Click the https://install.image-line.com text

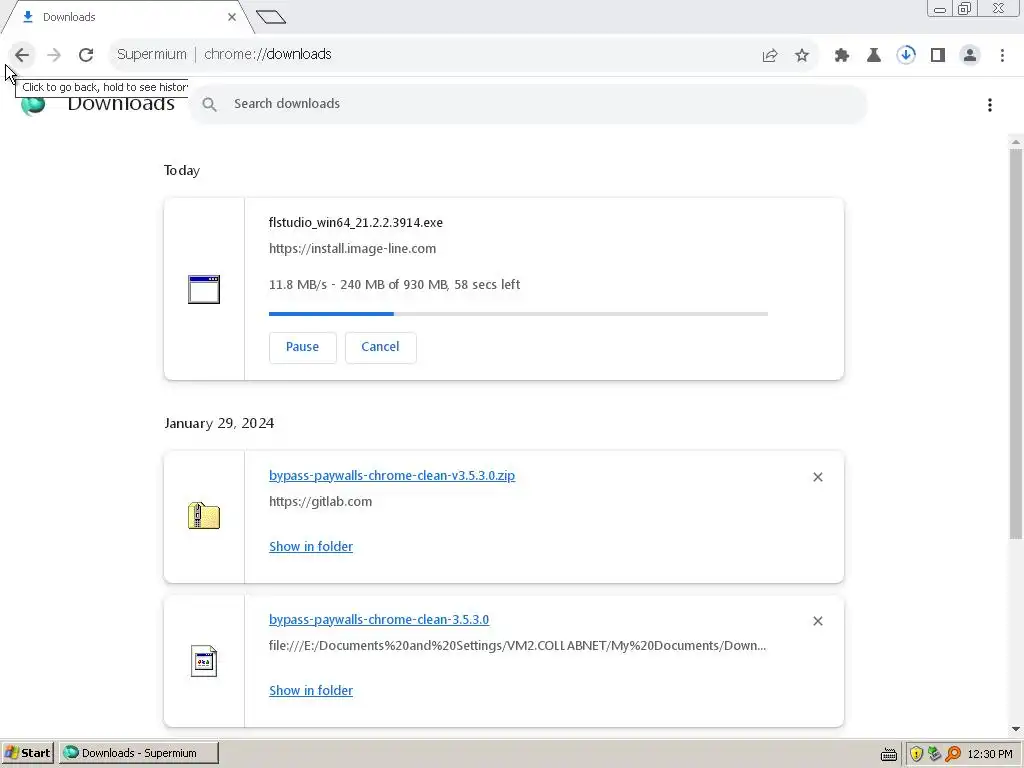[353, 248]
